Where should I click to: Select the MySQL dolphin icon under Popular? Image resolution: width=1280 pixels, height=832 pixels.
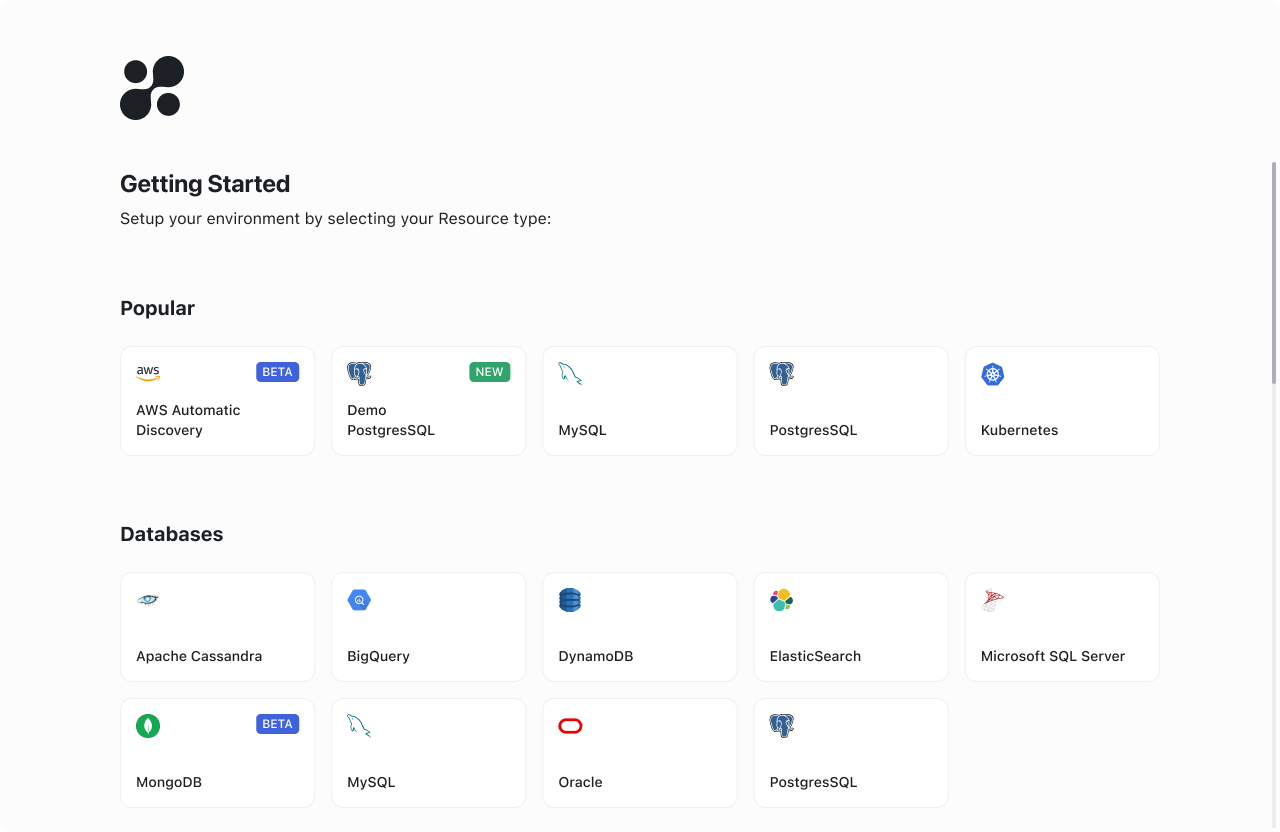click(570, 373)
